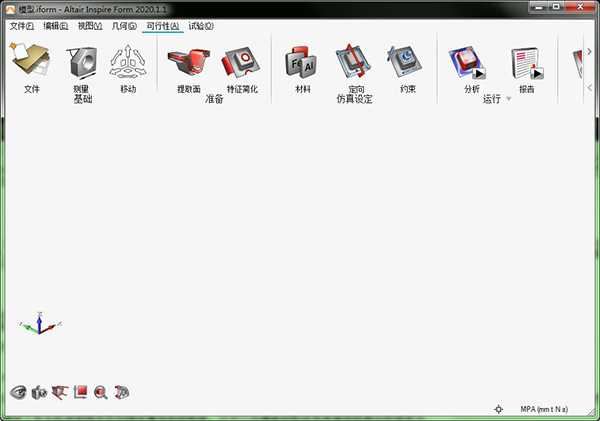
Task: Click the partially visible ribbon icon at right
Action: click(577, 64)
